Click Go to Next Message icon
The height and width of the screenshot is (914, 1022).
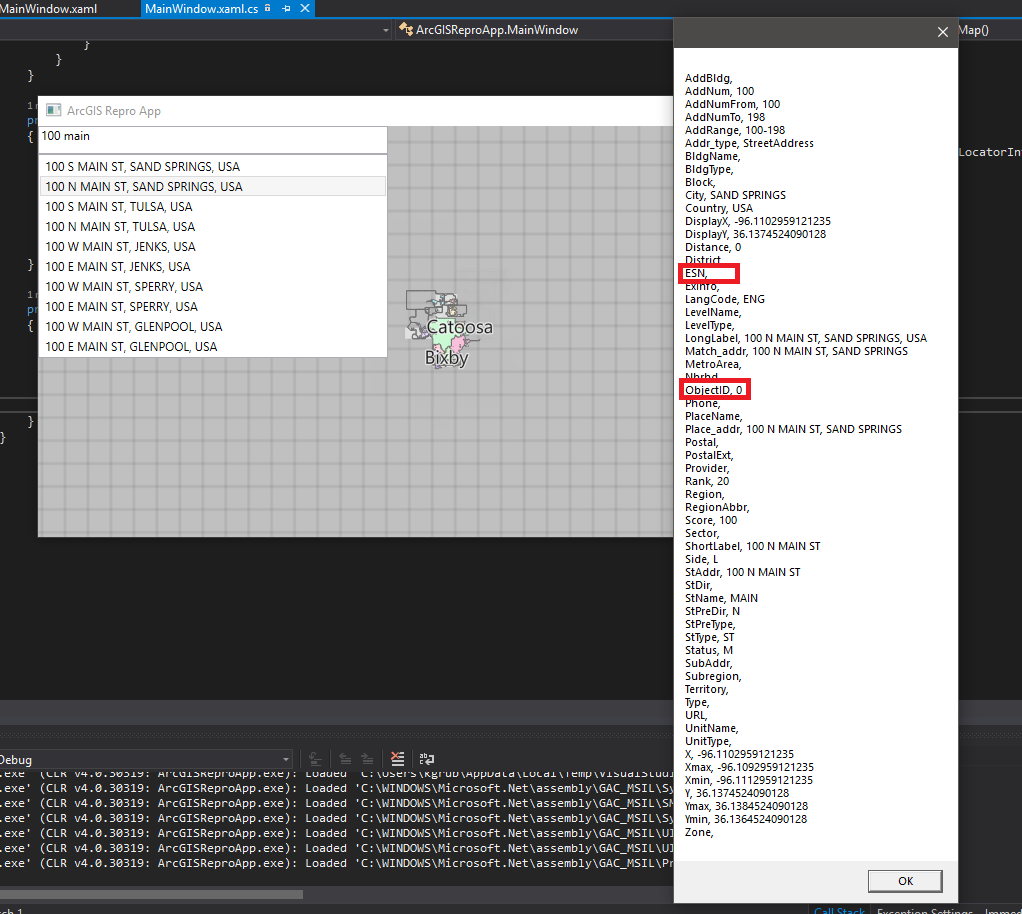click(x=368, y=759)
